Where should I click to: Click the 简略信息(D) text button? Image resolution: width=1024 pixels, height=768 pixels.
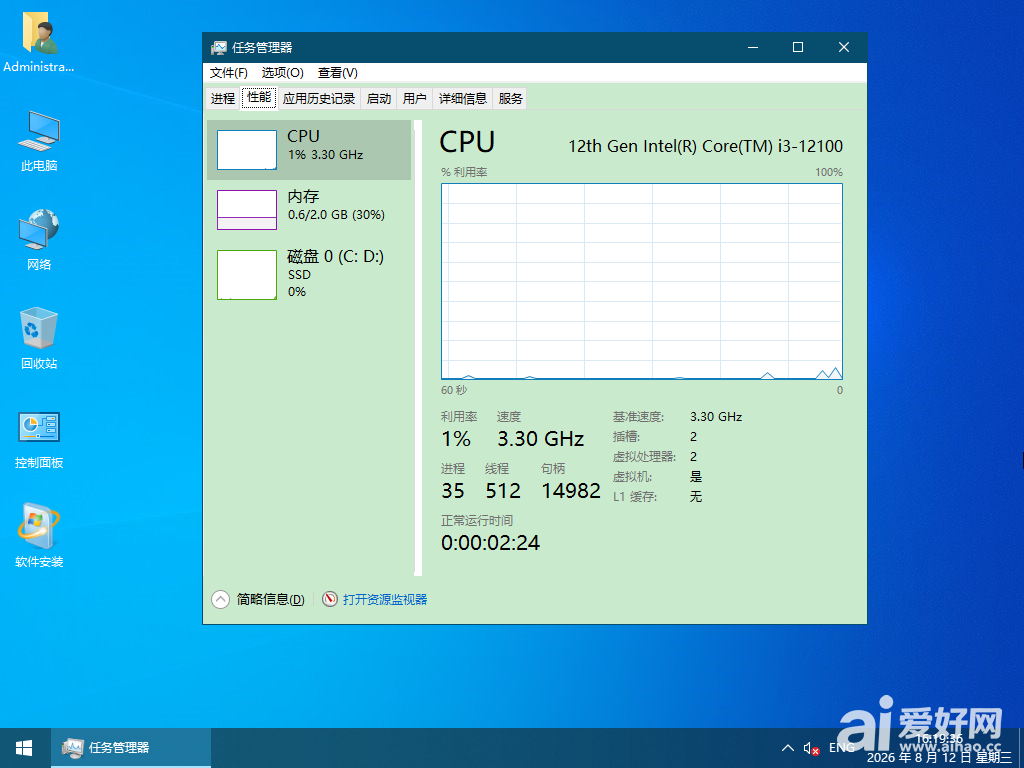[270, 600]
